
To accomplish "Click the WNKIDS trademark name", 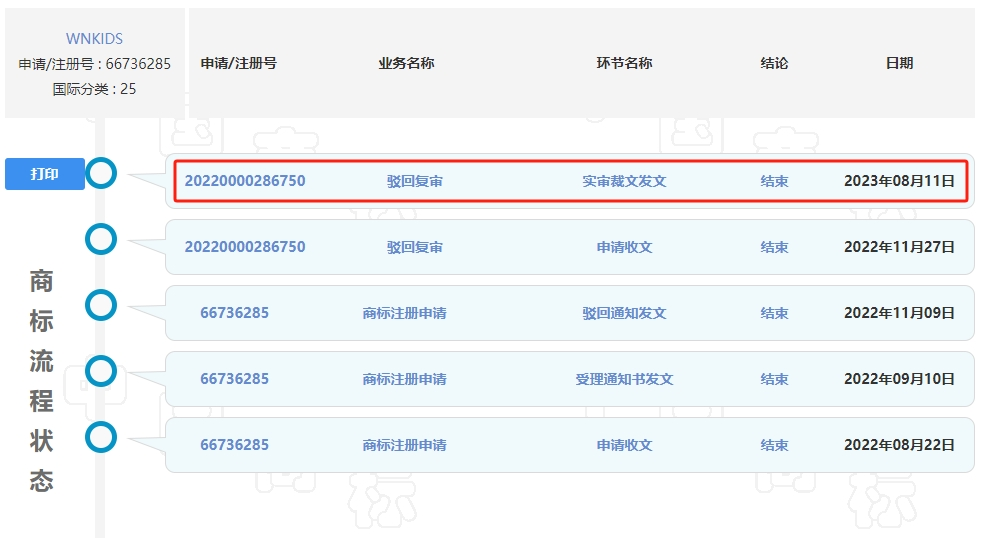I will [x=94, y=39].
